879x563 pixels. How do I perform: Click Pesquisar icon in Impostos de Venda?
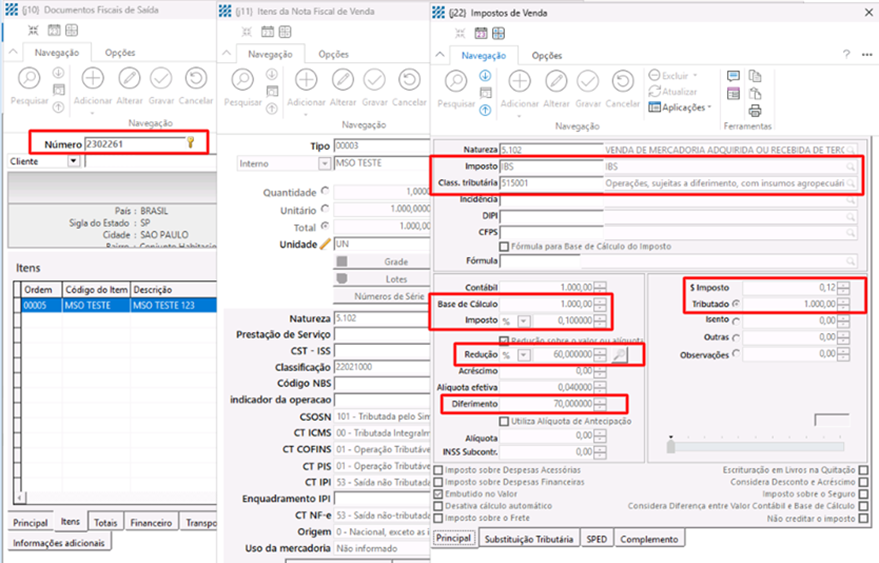[456, 82]
